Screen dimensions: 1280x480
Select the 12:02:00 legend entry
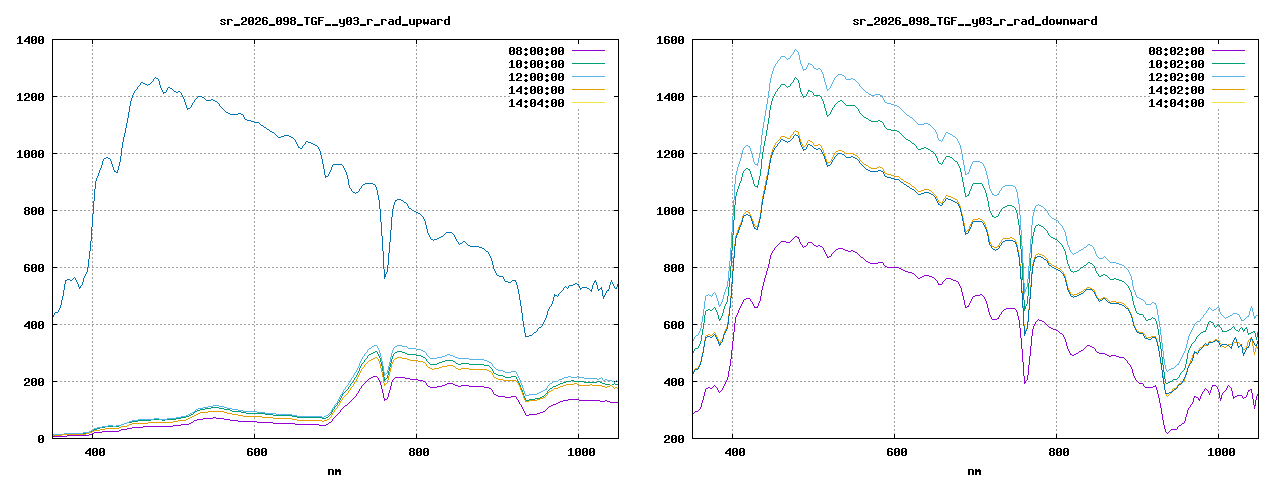click(x=1176, y=77)
